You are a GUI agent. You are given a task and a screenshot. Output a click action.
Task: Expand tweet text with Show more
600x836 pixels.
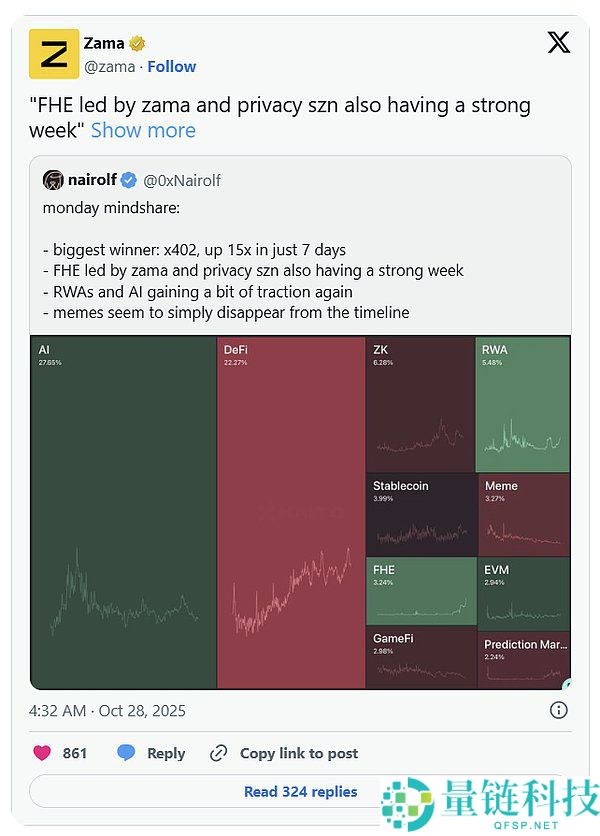(x=143, y=130)
